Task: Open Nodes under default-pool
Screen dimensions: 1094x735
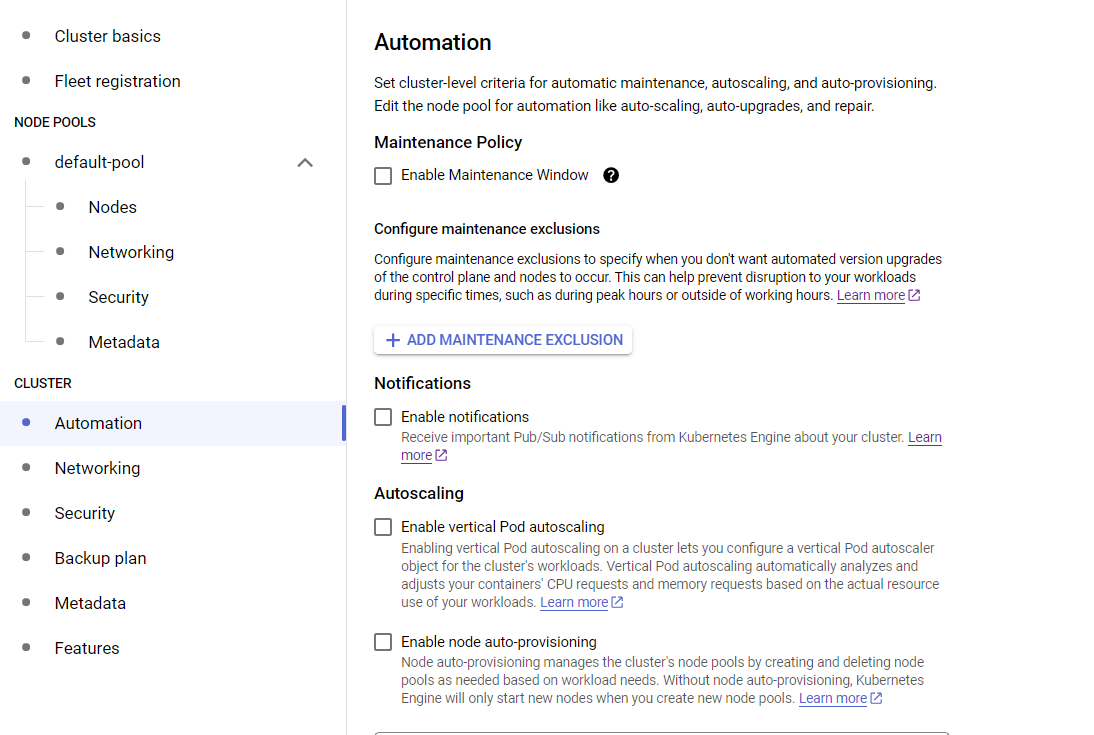Action: 112,207
